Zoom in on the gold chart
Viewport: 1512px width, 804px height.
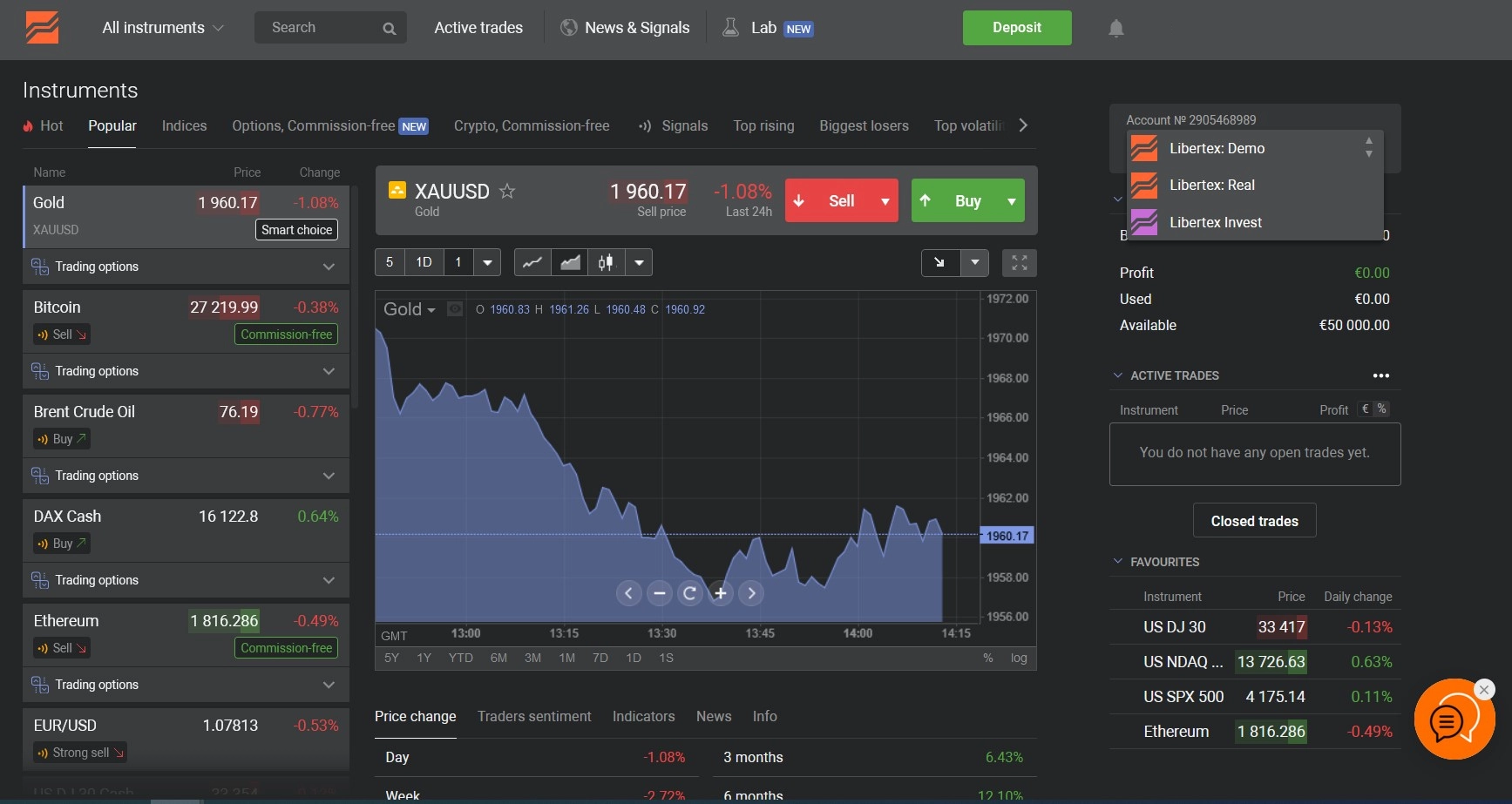(721, 593)
